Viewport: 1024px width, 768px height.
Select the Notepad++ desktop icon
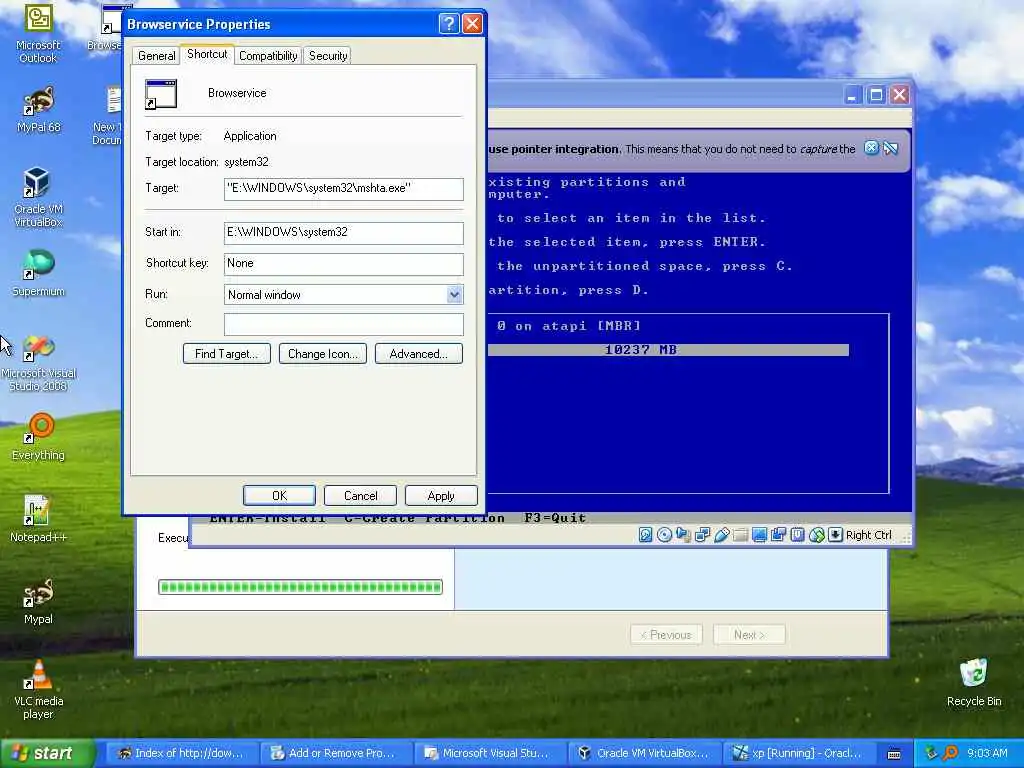coord(38,519)
